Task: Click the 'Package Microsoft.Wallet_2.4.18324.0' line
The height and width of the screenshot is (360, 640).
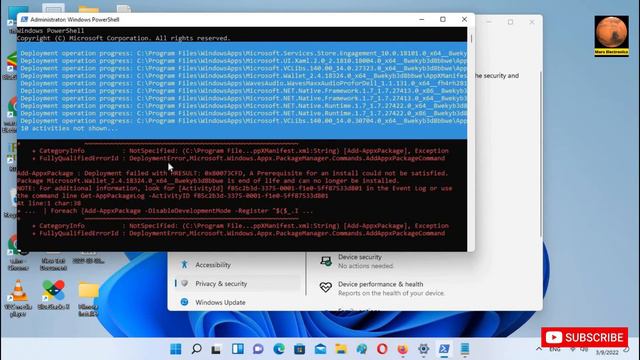Action: [208, 180]
